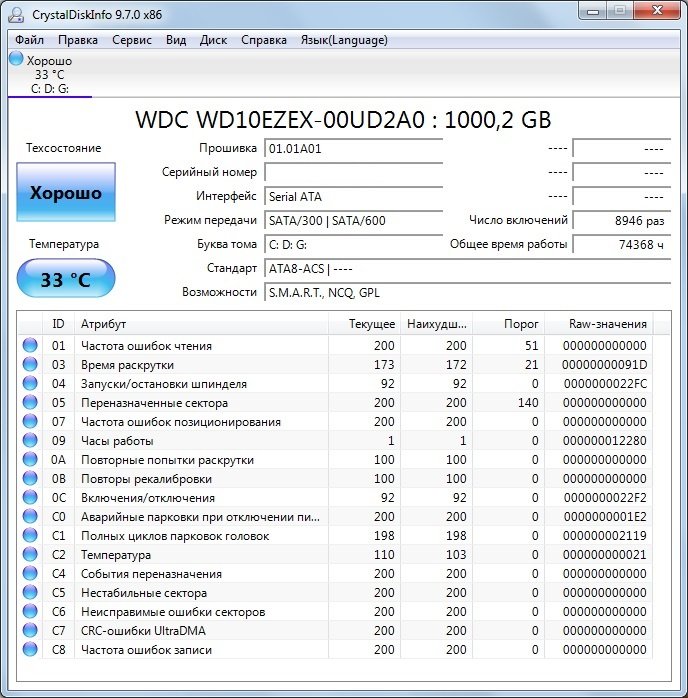This screenshot has height=698, width=688.
Task: Click the Прошивка firmware field
Action: [353, 149]
